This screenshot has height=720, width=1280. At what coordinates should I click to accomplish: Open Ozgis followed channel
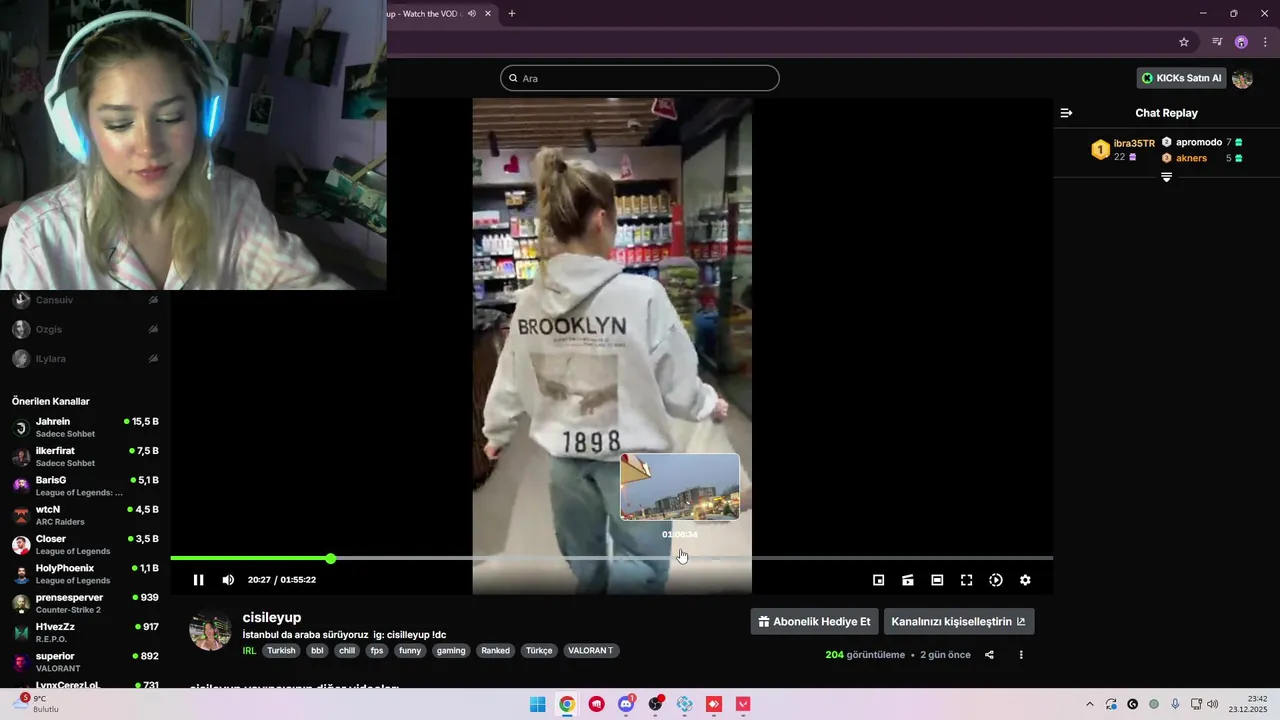coord(85,329)
